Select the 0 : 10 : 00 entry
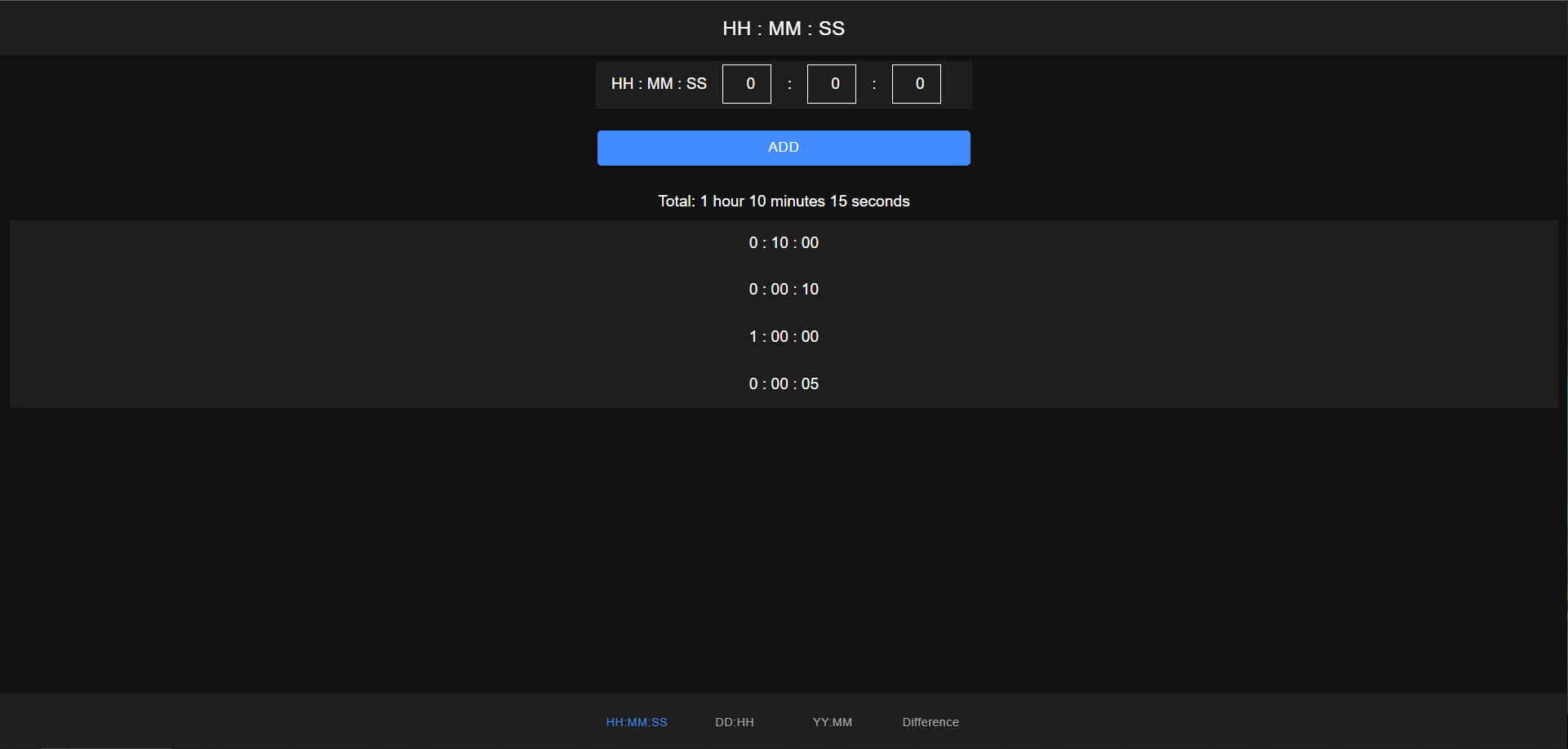This screenshot has width=1568, height=749. pyautogui.click(x=784, y=243)
